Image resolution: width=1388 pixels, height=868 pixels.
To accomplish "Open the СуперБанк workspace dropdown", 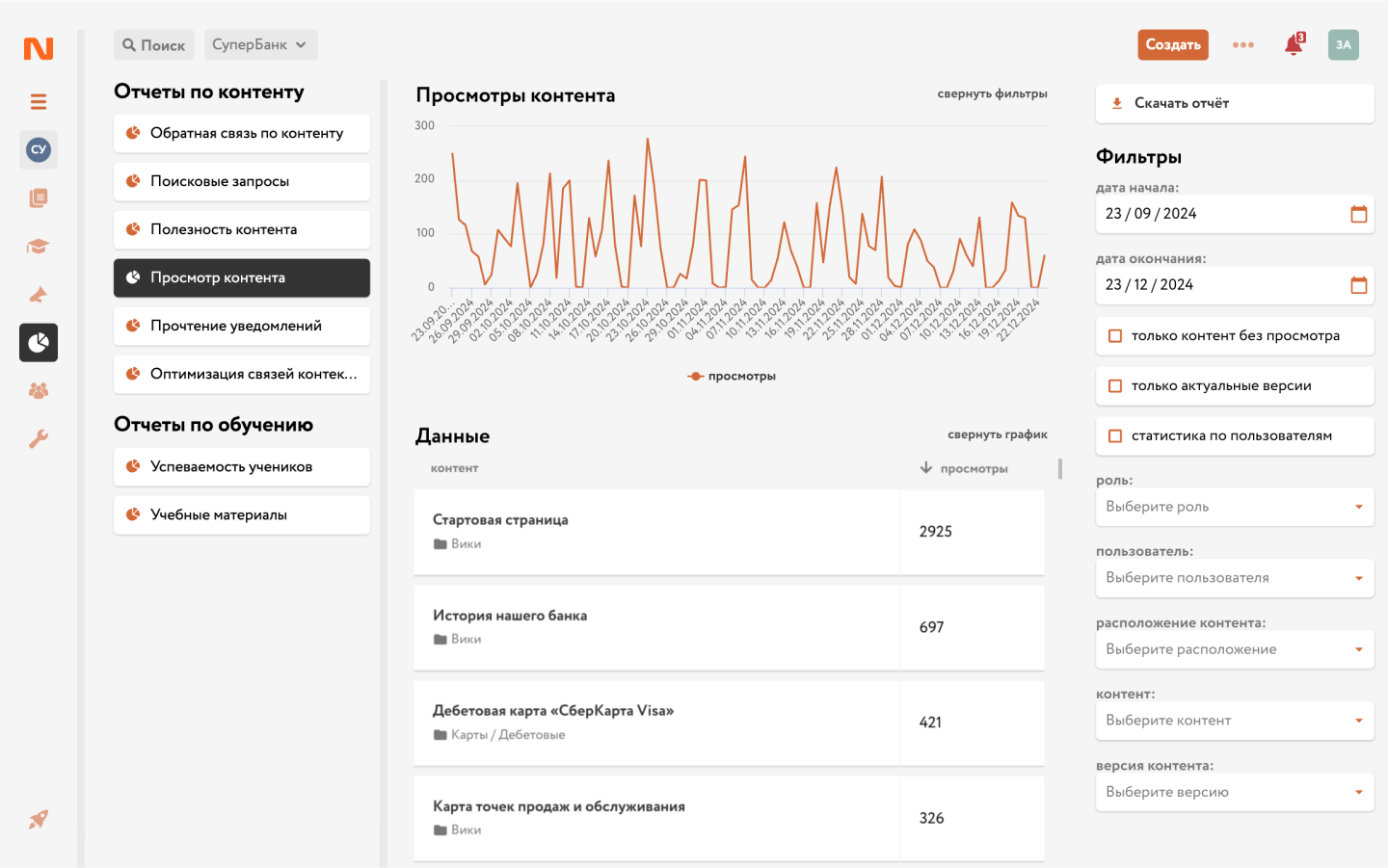I will coord(260,45).
